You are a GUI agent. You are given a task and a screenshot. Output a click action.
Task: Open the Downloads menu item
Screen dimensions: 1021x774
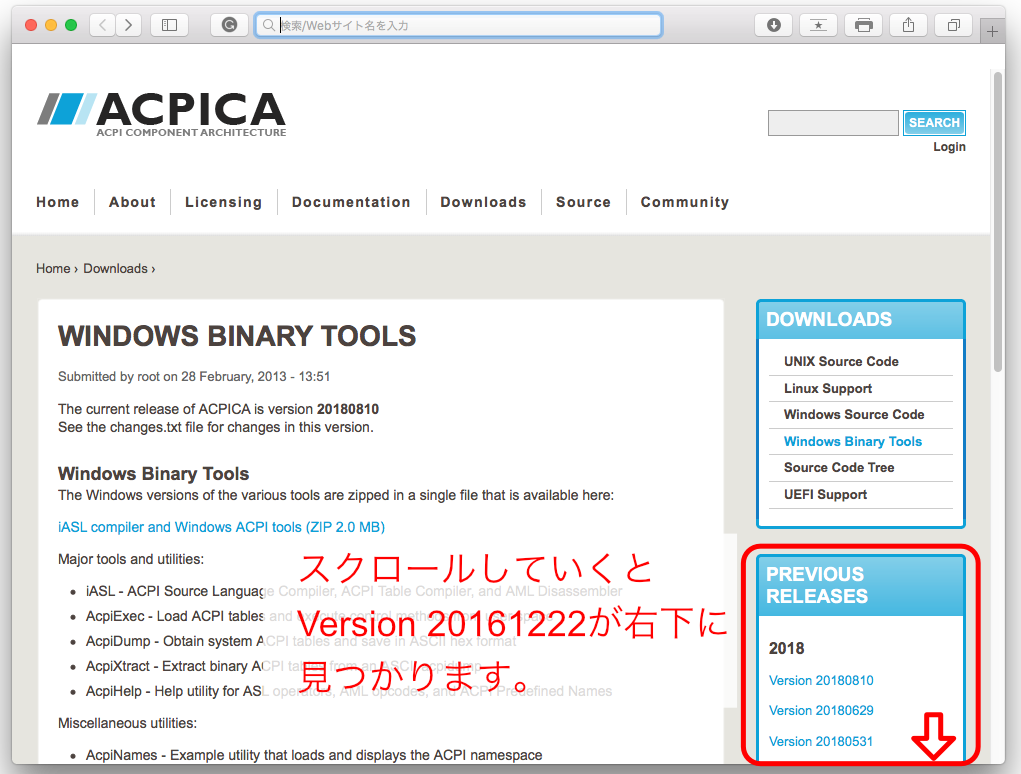(x=483, y=202)
